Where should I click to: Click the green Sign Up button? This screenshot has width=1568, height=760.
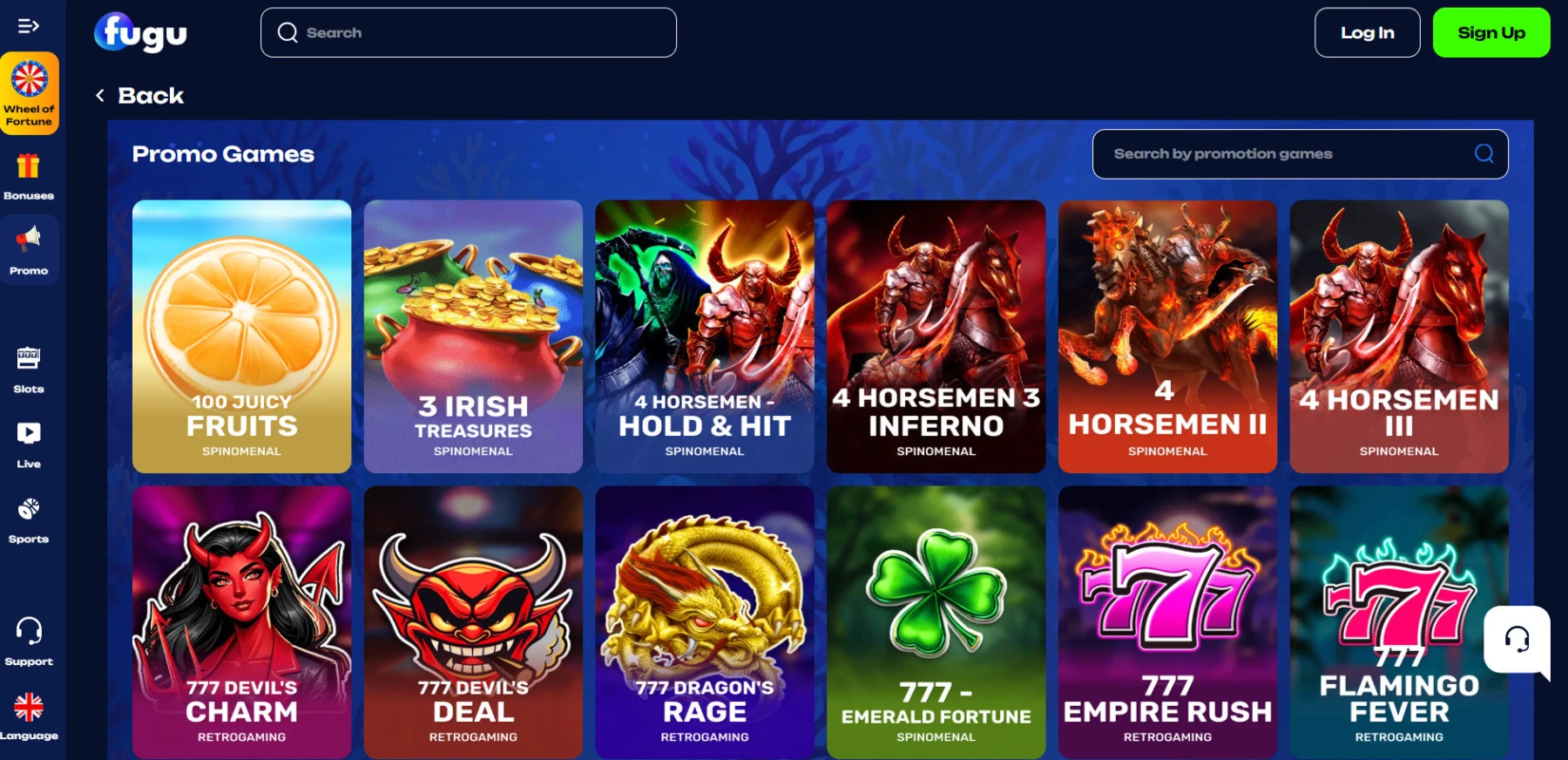pos(1491,32)
